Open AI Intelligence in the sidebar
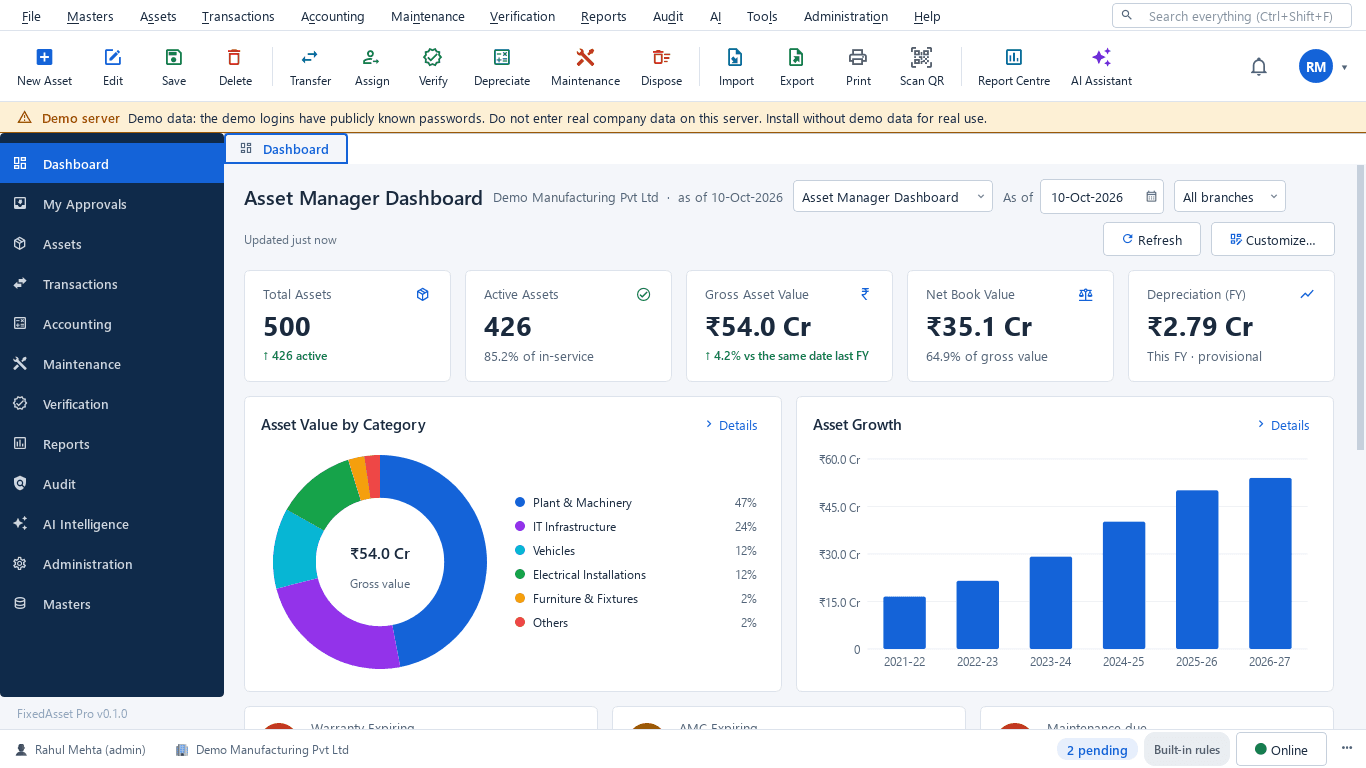This screenshot has width=1366, height=768. [x=112, y=524]
